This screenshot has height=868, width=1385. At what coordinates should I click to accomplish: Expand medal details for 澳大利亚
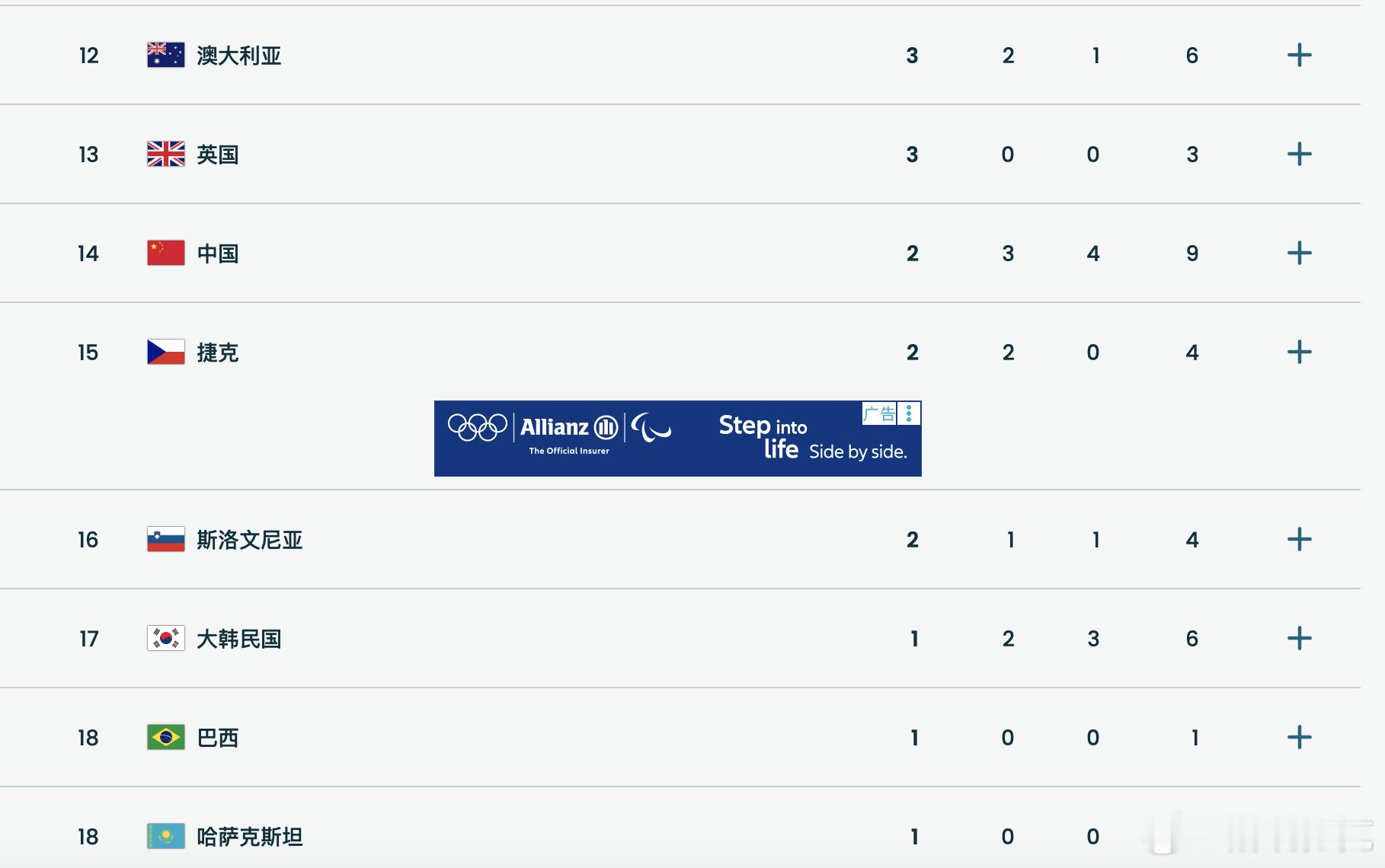[1300, 55]
